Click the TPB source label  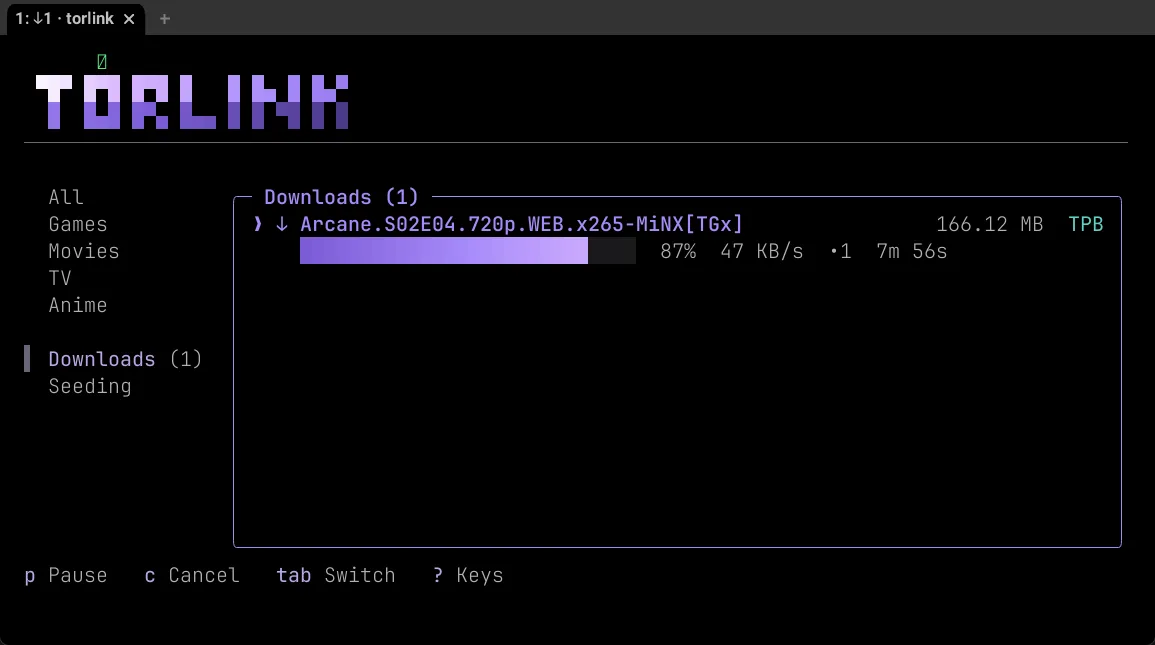[x=1086, y=224]
